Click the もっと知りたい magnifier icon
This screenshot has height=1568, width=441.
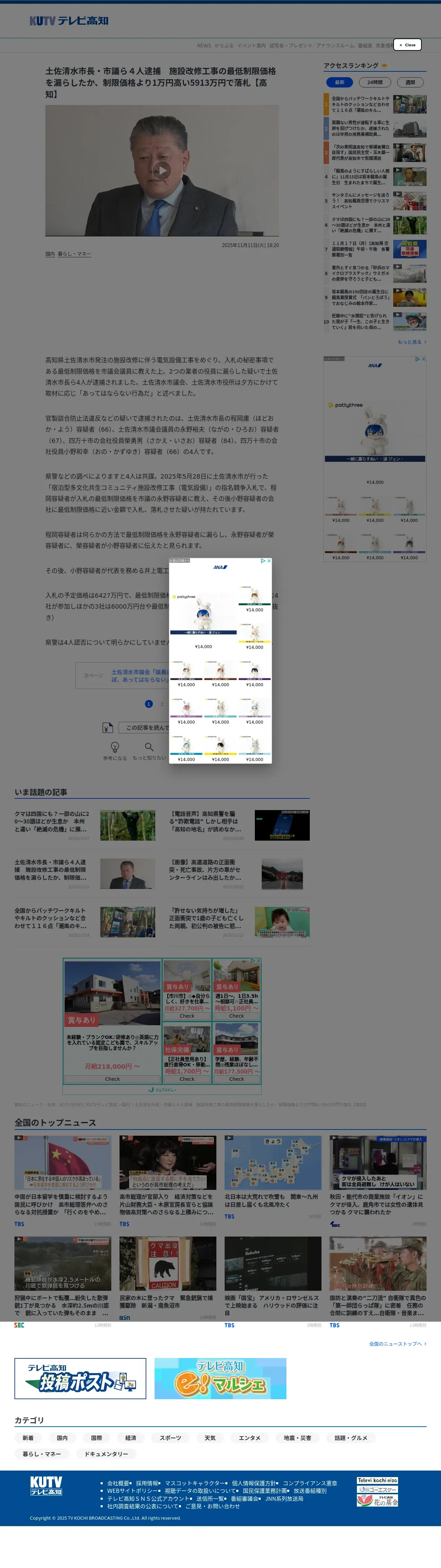149,747
